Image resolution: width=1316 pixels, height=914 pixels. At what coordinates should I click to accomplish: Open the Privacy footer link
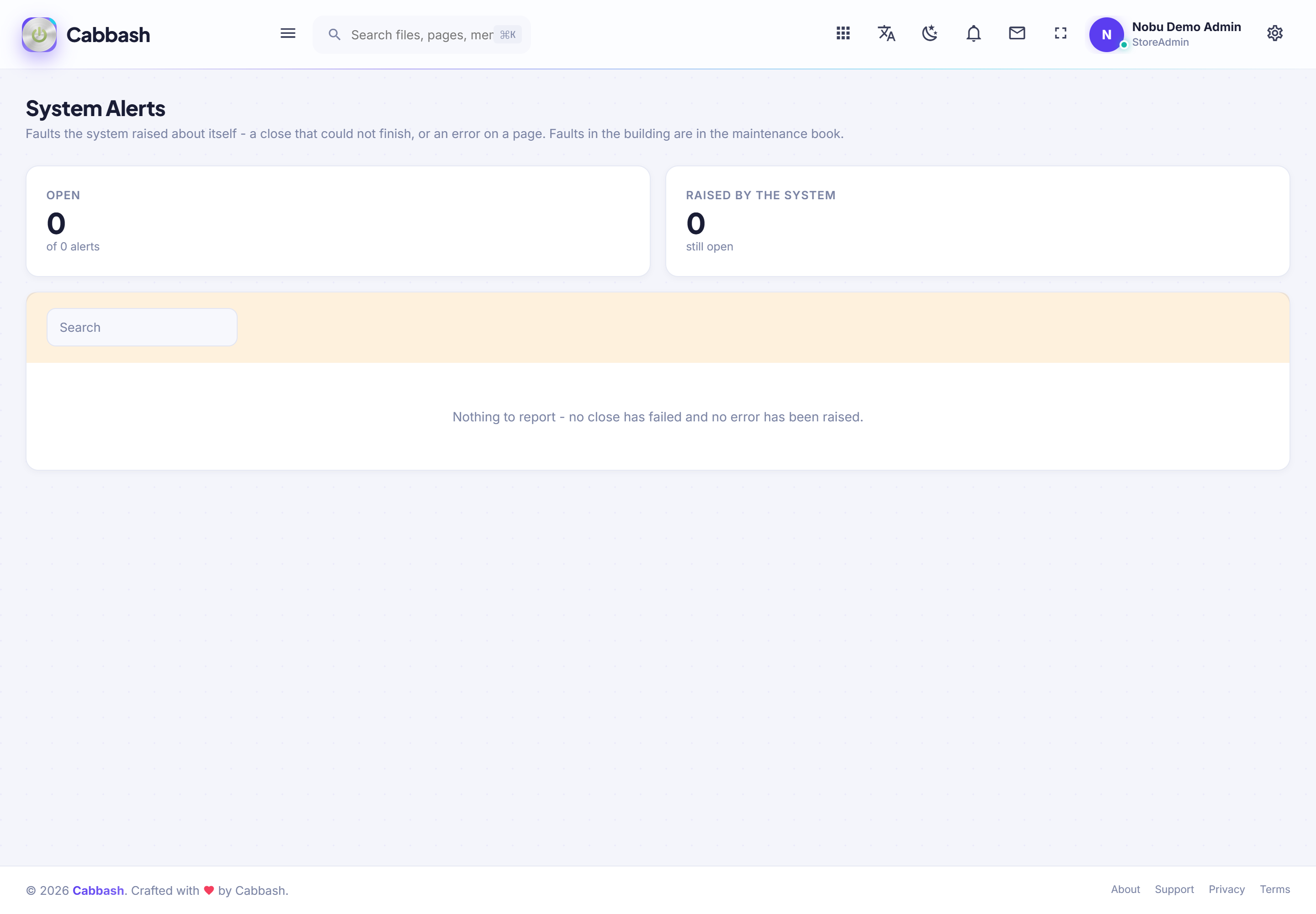pyautogui.click(x=1226, y=889)
